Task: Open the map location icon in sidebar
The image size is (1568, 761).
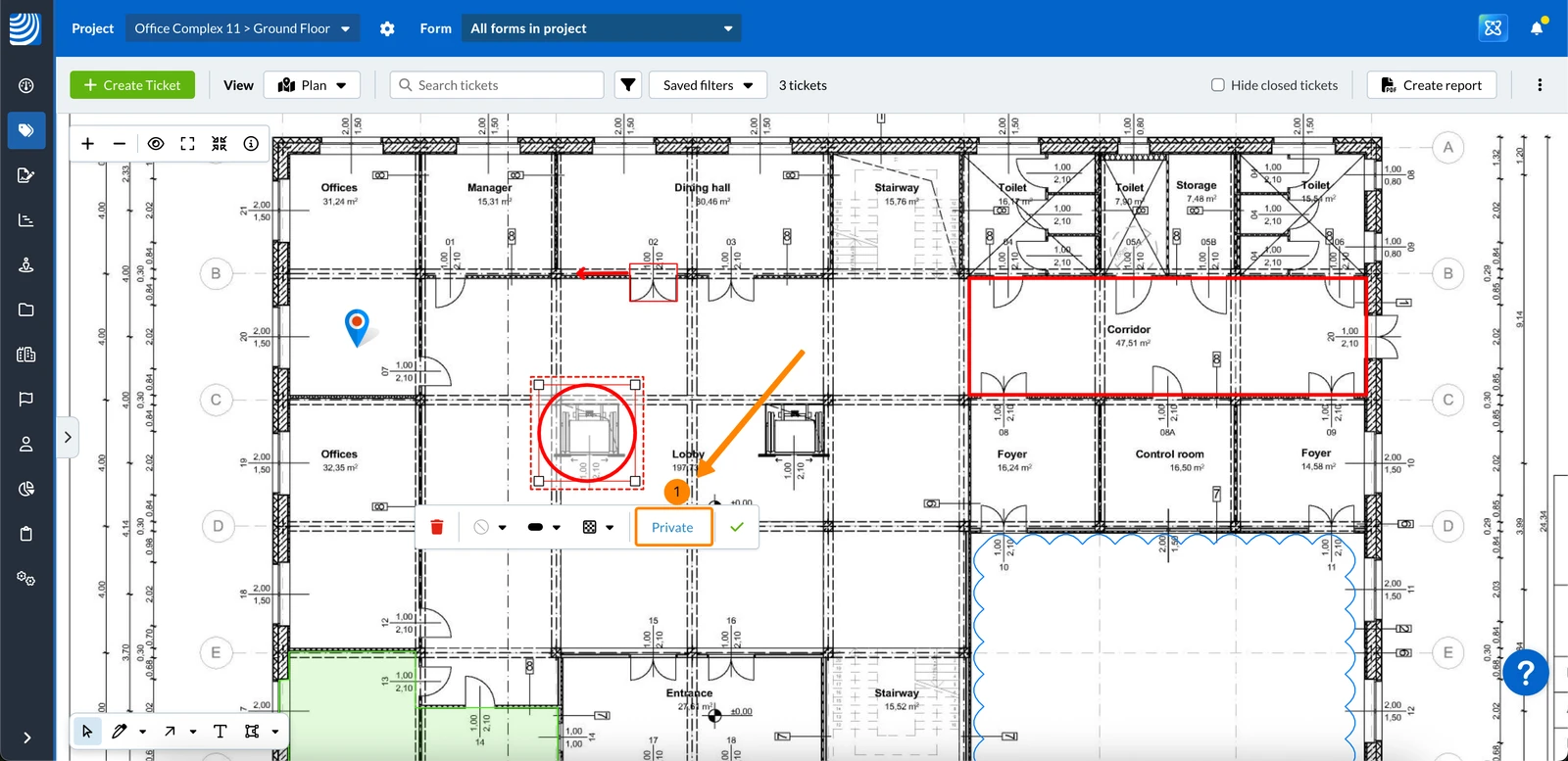Action: [x=26, y=265]
